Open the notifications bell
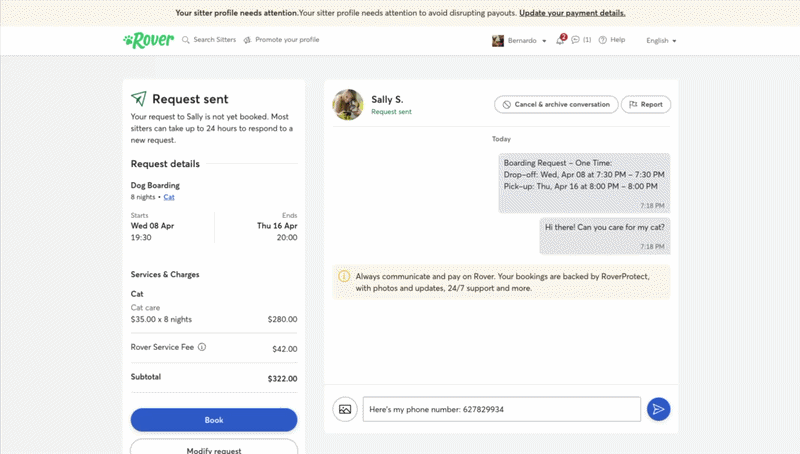Viewport: 800px width, 454px height. pyautogui.click(x=560, y=40)
